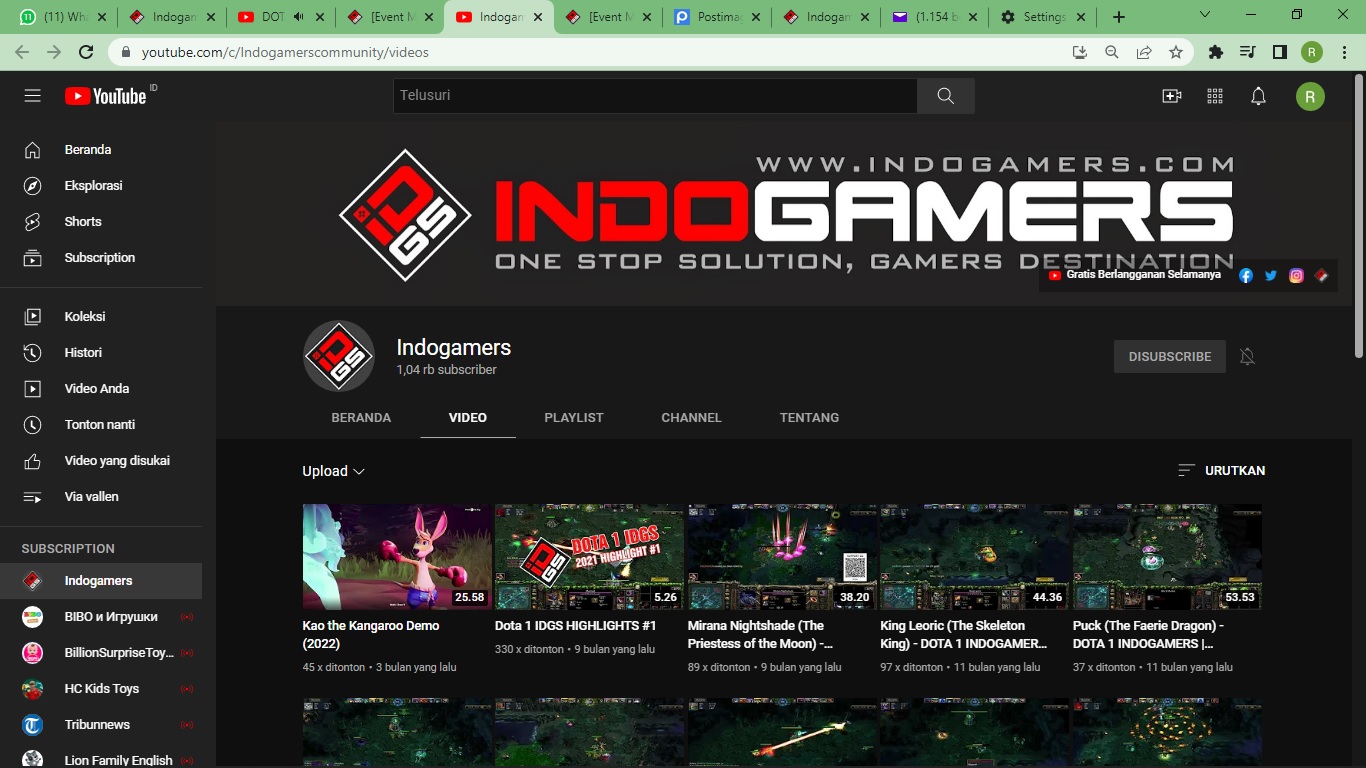Switch to the TENTANG channel tab

click(809, 418)
